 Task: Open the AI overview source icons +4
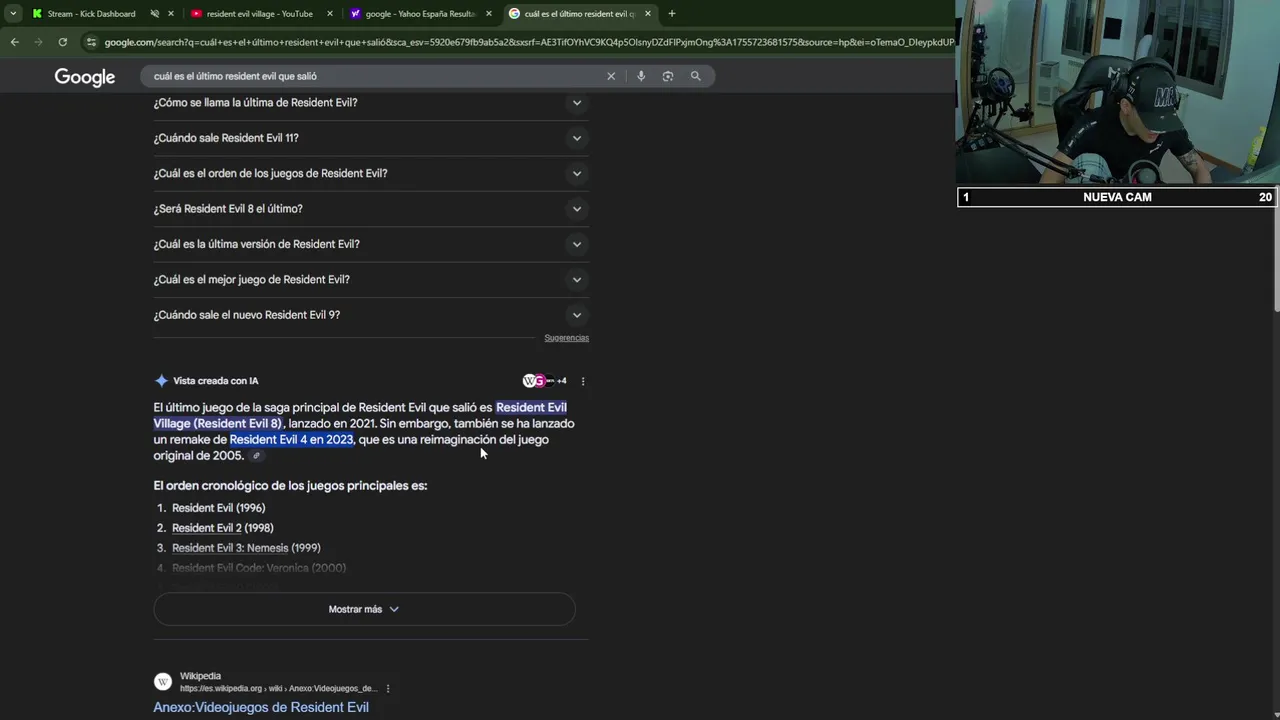pos(544,381)
